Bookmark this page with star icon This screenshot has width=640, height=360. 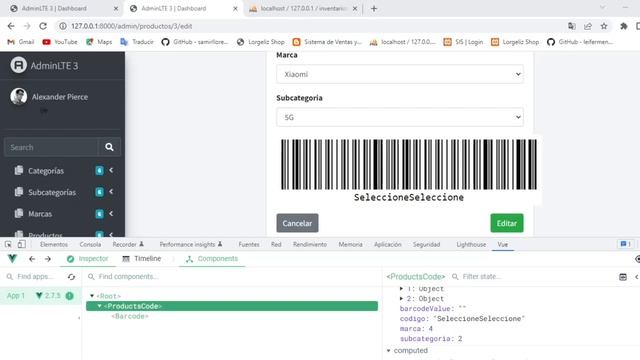point(604,26)
